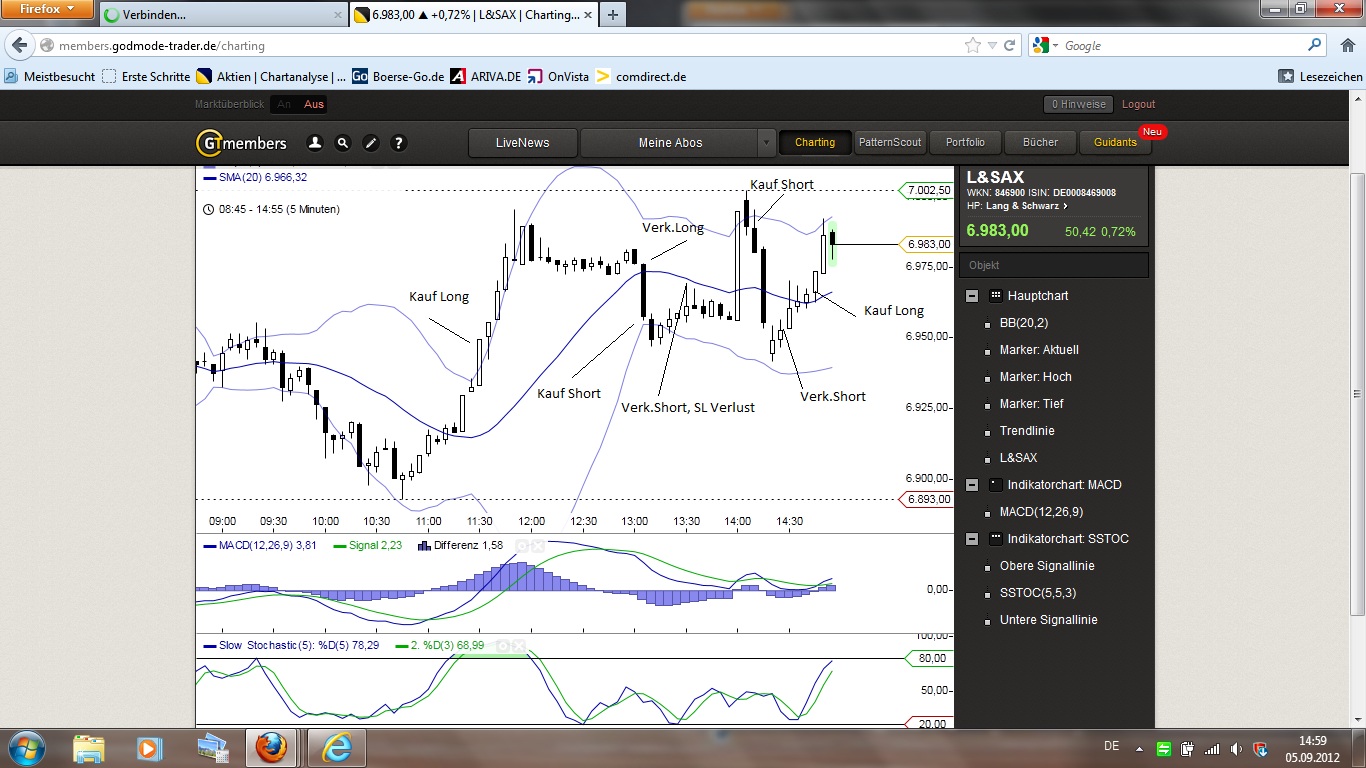Collapse the Hauptchart tree branch
The height and width of the screenshot is (768, 1366).
(971, 295)
